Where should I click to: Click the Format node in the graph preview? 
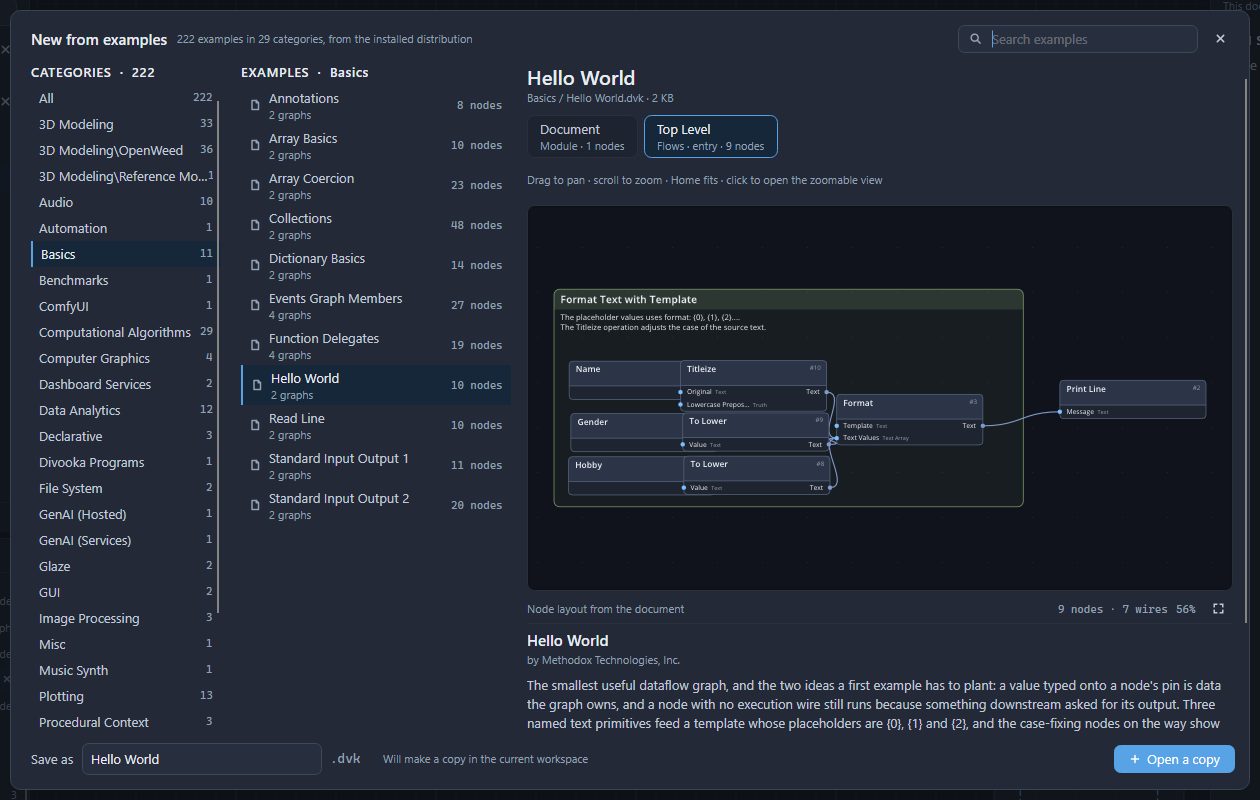click(909, 419)
